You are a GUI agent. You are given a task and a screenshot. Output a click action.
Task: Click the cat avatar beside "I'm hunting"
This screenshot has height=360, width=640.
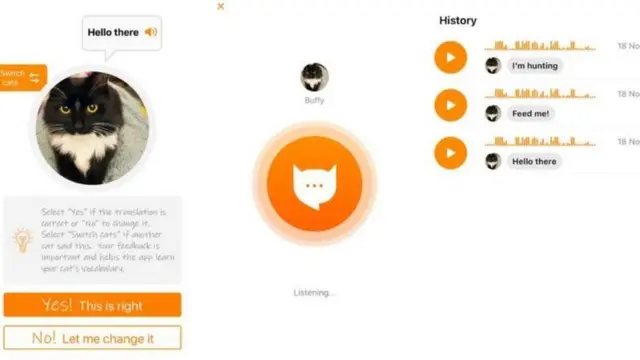tap(493, 65)
